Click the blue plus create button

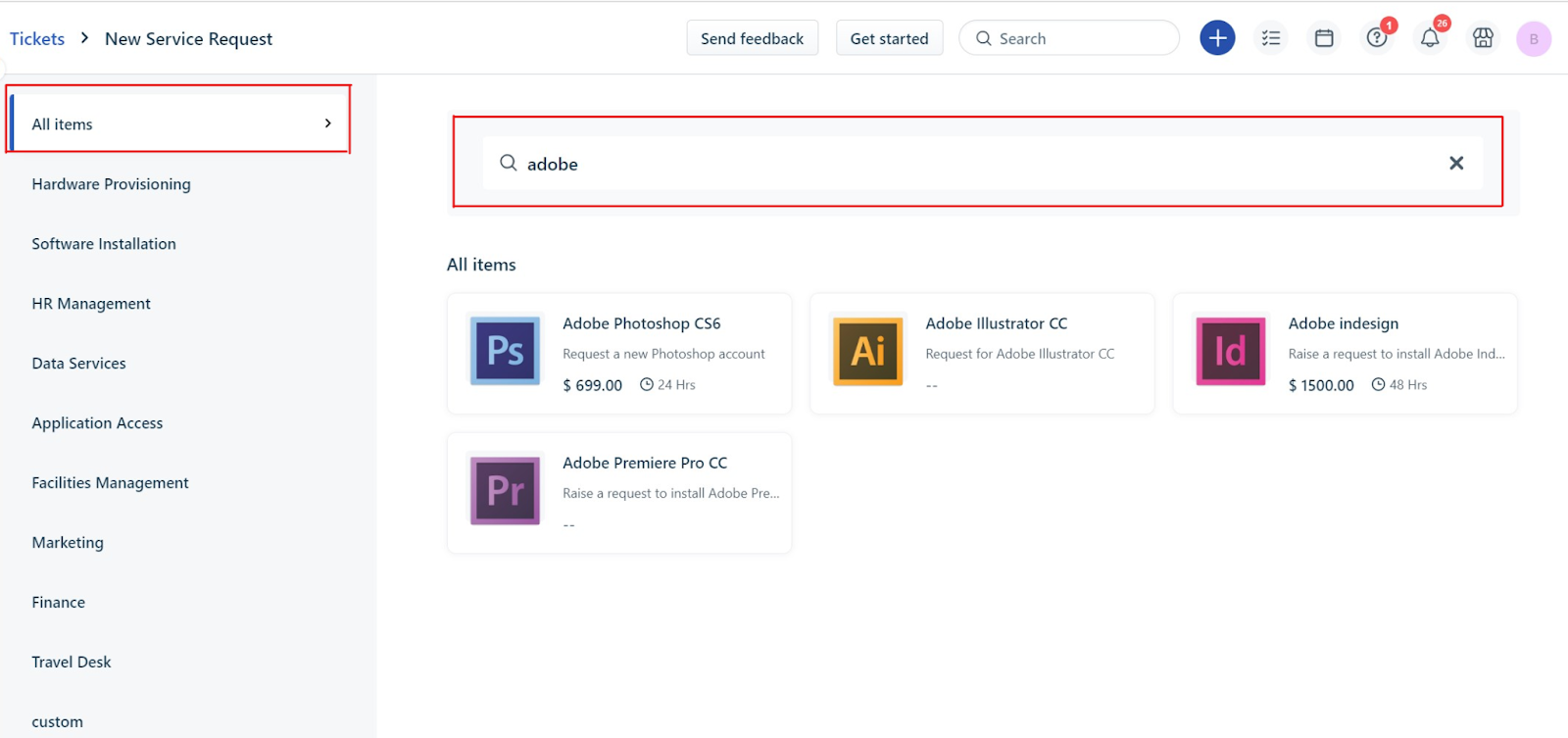coord(1217,38)
